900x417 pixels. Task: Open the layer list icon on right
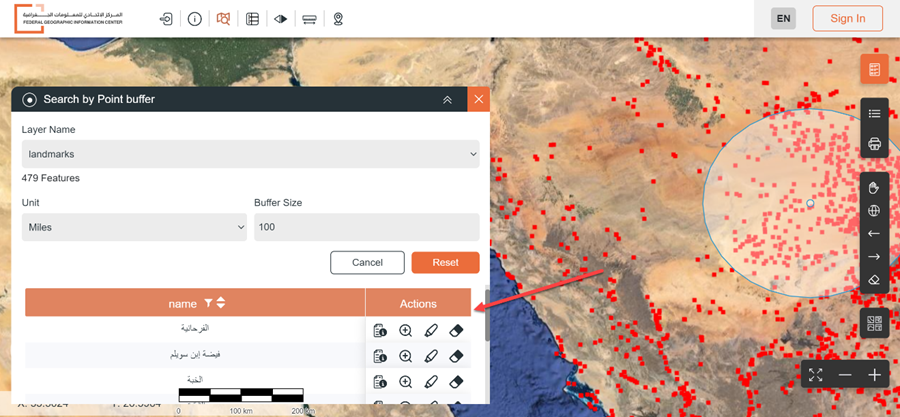[x=874, y=114]
